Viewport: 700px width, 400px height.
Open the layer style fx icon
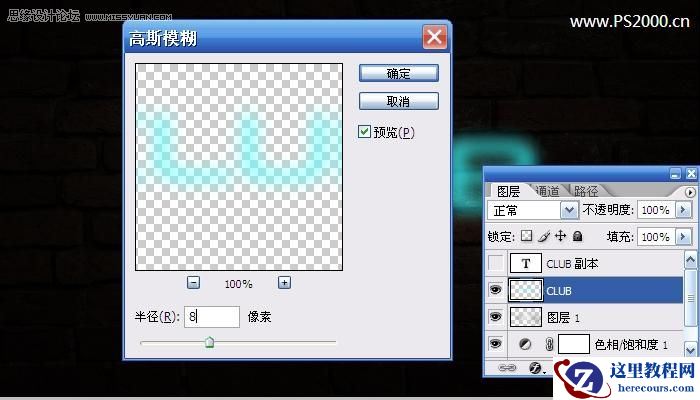click(535, 368)
